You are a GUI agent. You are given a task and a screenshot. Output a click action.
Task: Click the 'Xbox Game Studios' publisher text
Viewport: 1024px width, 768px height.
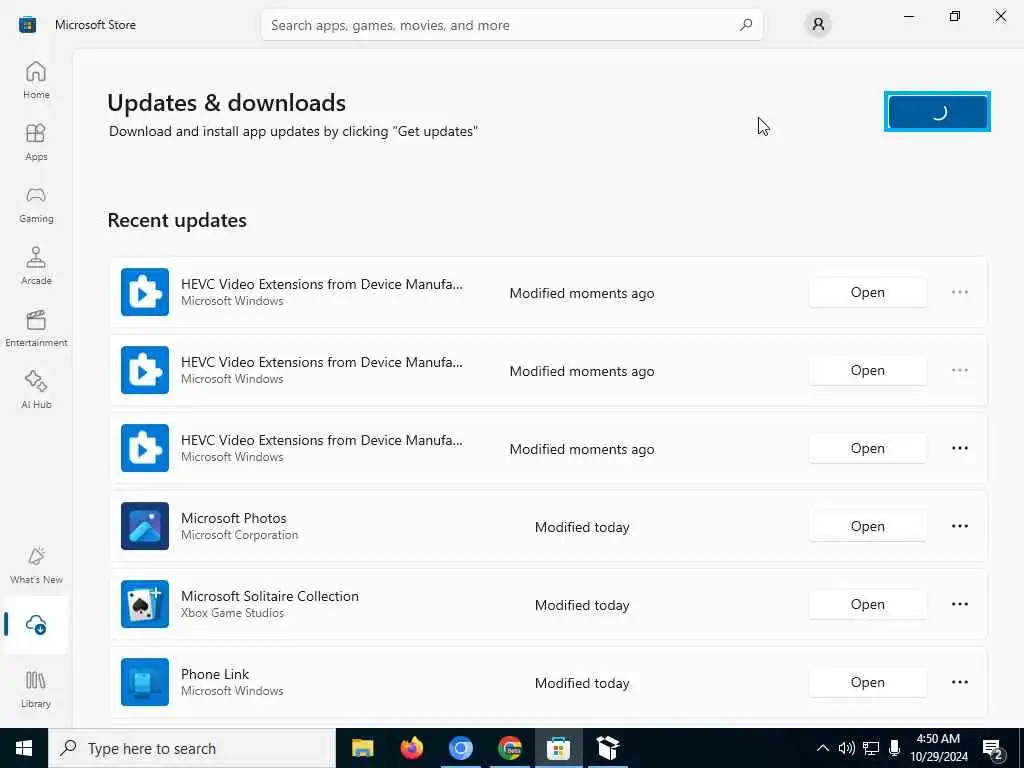(x=232, y=613)
